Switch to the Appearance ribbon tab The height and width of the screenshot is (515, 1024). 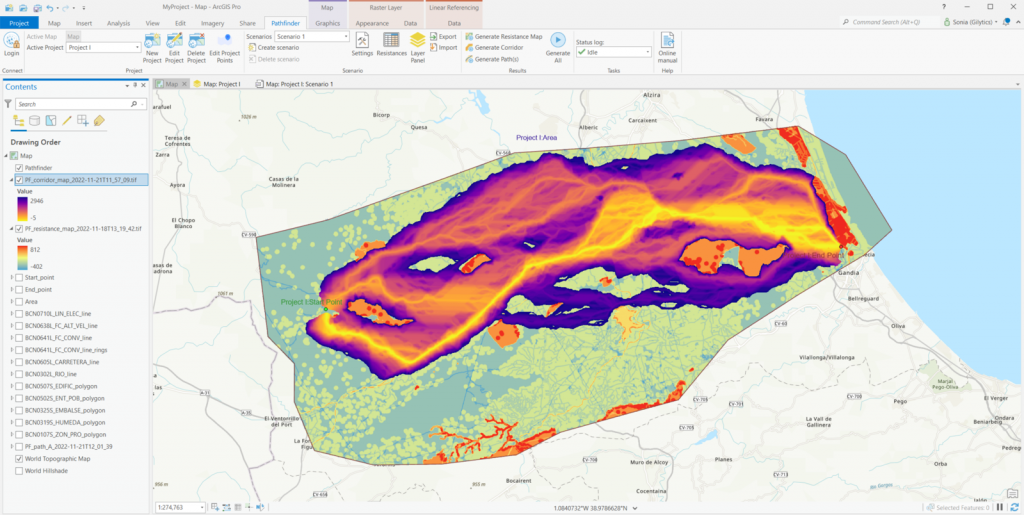point(372,23)
